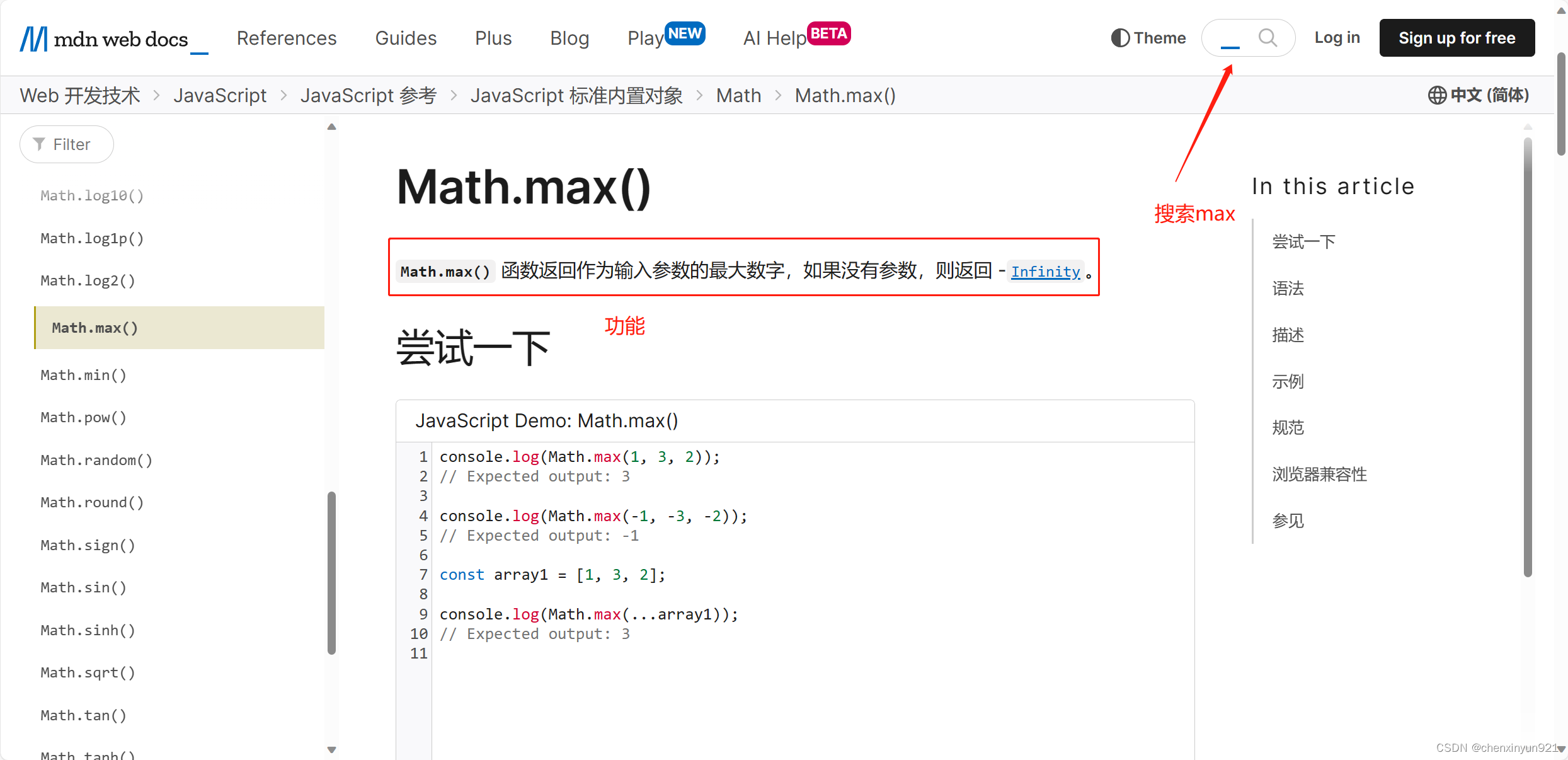Click the globe language icon
1568x760 pixels.
[x=1437, y=95]
